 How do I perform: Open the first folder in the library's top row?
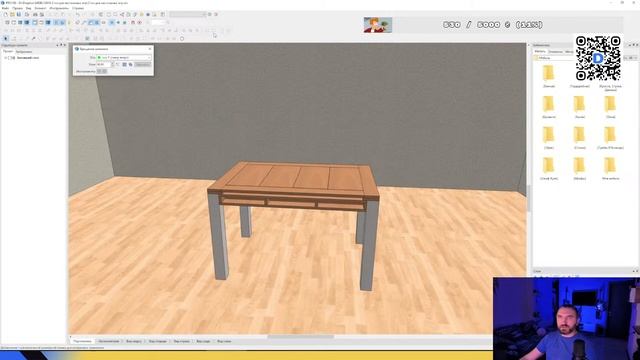549,77
